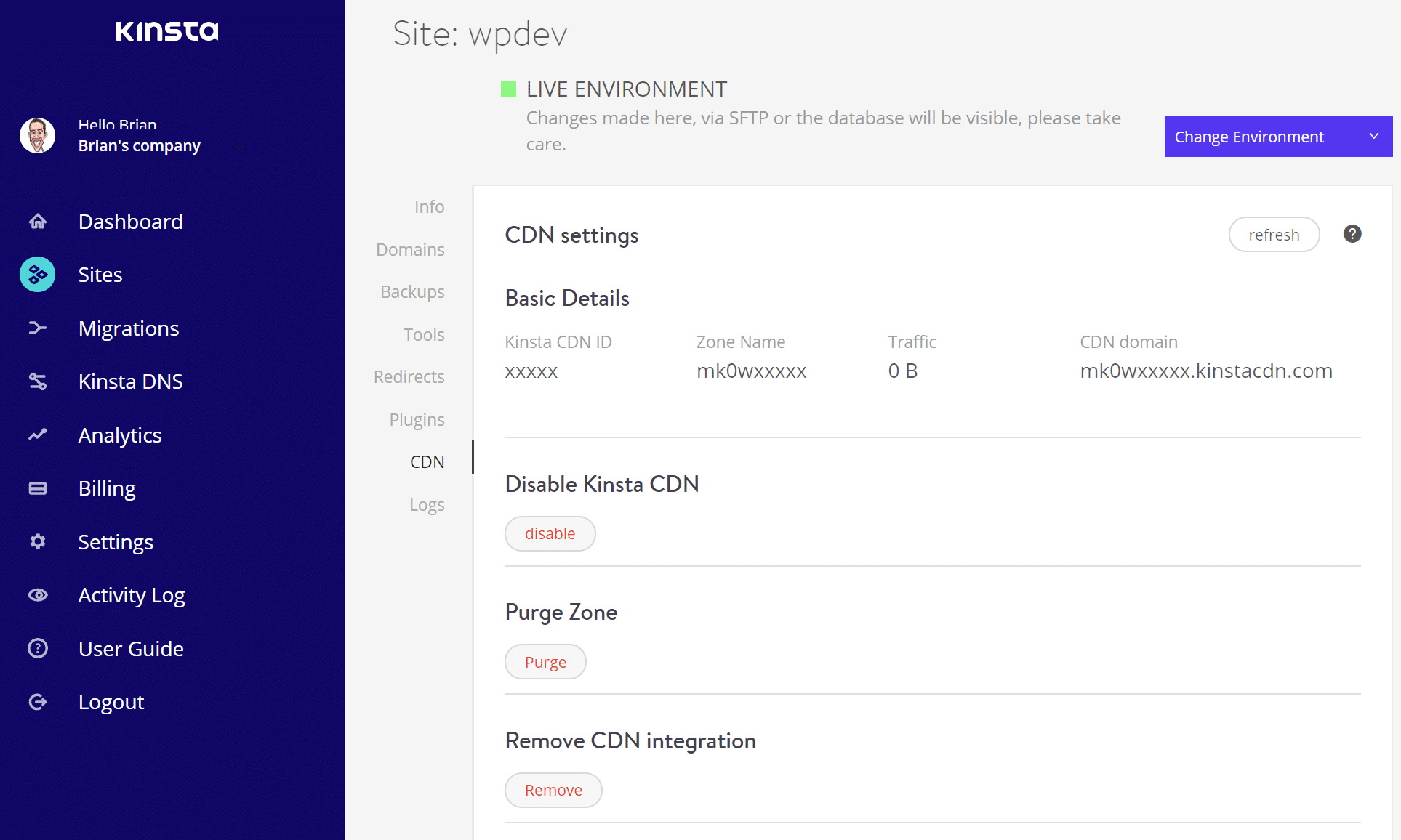This screenshot has height=840, width=1401.
Task: Open Brian's profile avatar
Action: (38, 136)
